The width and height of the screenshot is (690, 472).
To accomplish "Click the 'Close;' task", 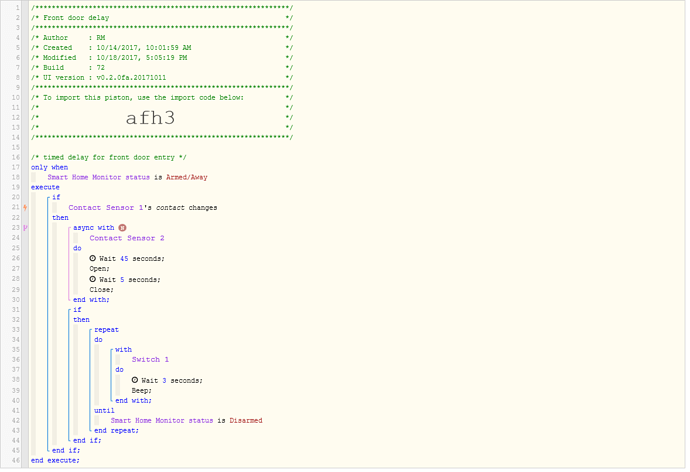I will coord(101,290).
